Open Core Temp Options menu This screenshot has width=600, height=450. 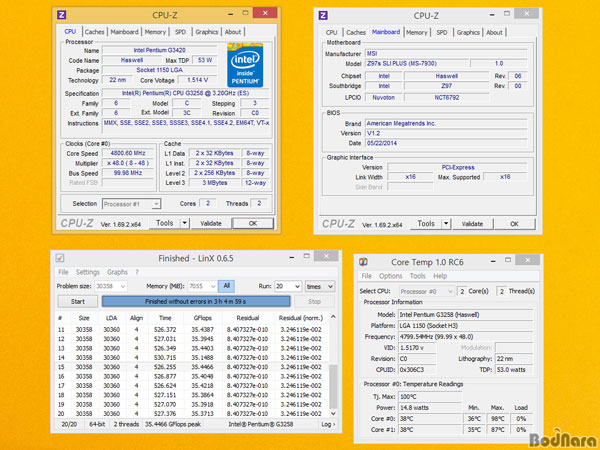coord(390,276)
